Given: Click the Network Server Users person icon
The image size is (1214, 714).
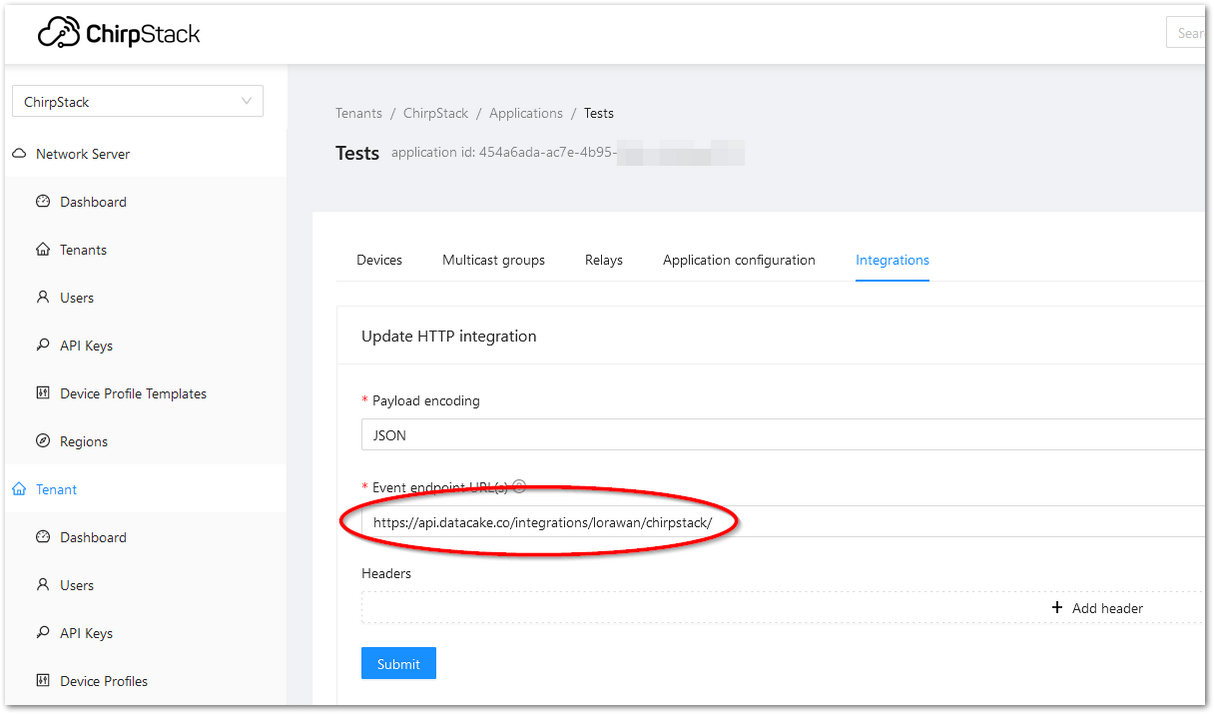Looking at the screenshot, I should (43, 297).
